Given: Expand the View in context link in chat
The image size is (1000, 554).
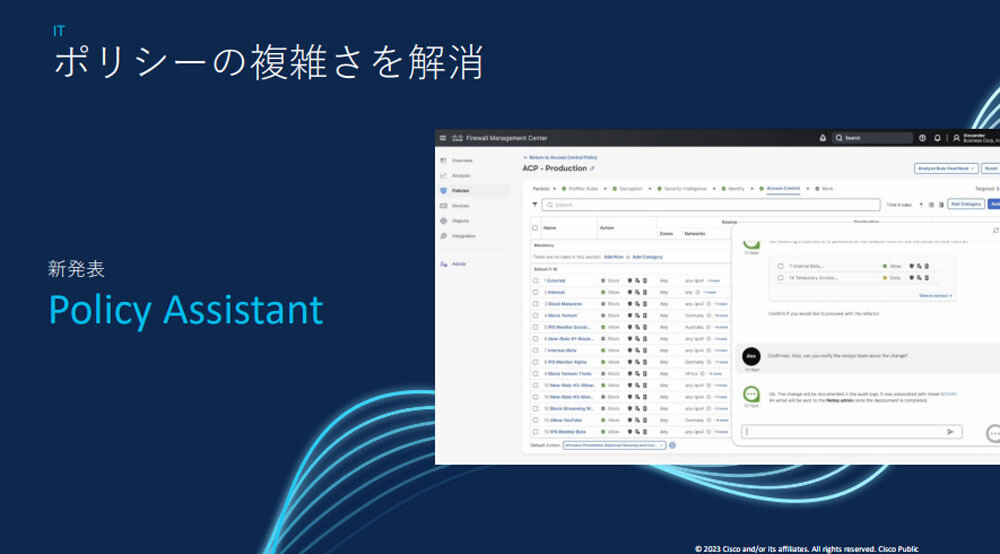Looking at the screenshot, I should point(935,296).
